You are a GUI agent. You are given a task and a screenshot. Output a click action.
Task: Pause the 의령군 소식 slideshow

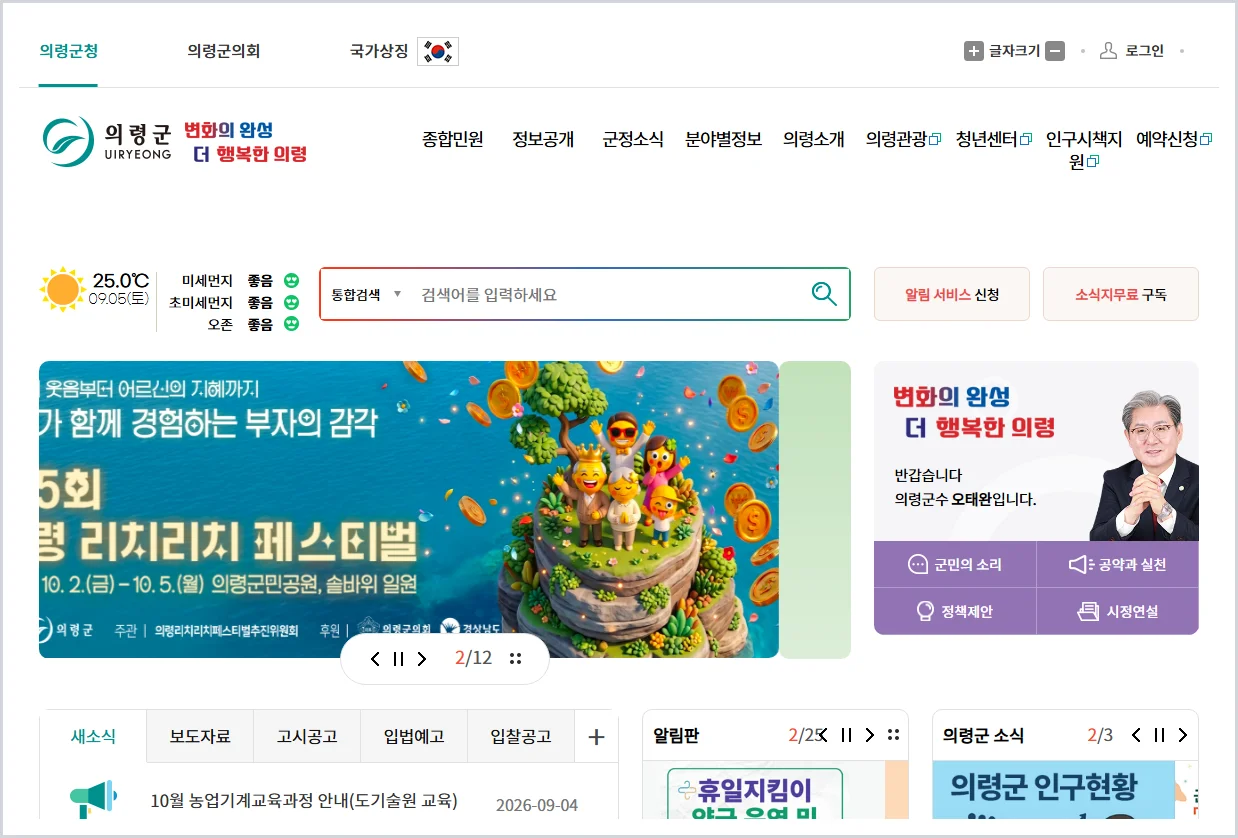(1159, 735)
